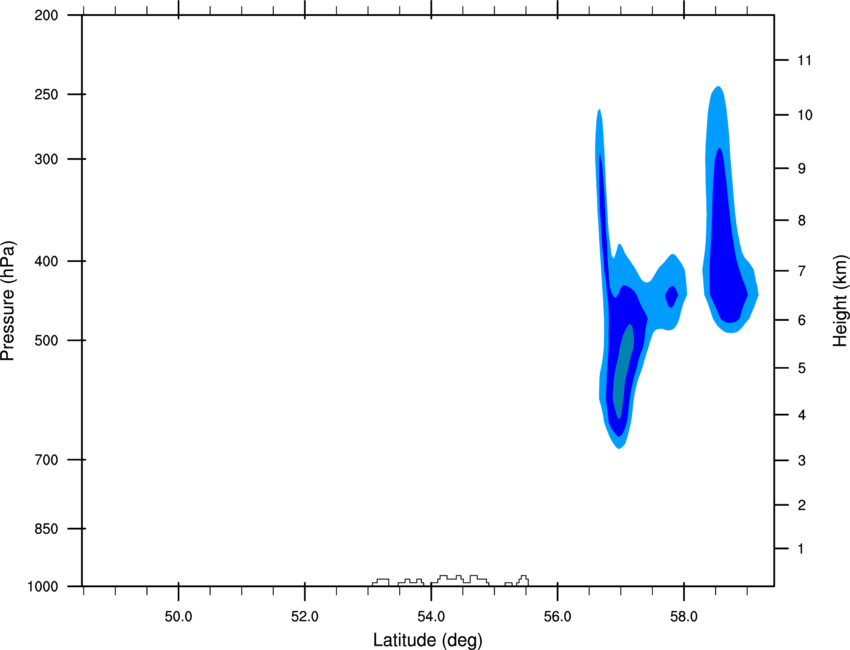Click the 'Height (km)' axis title
The height and width of the screenshot is (650, 850).
(x=840, y=300)
